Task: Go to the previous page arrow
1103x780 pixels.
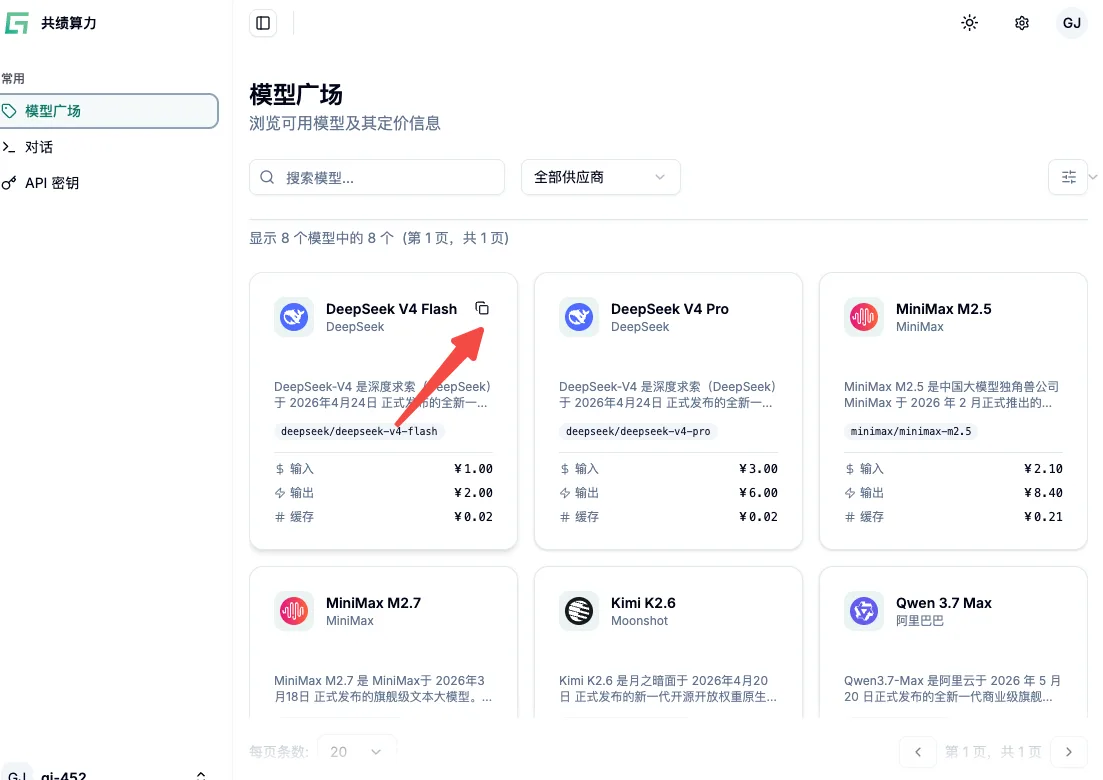Action: 918,752
